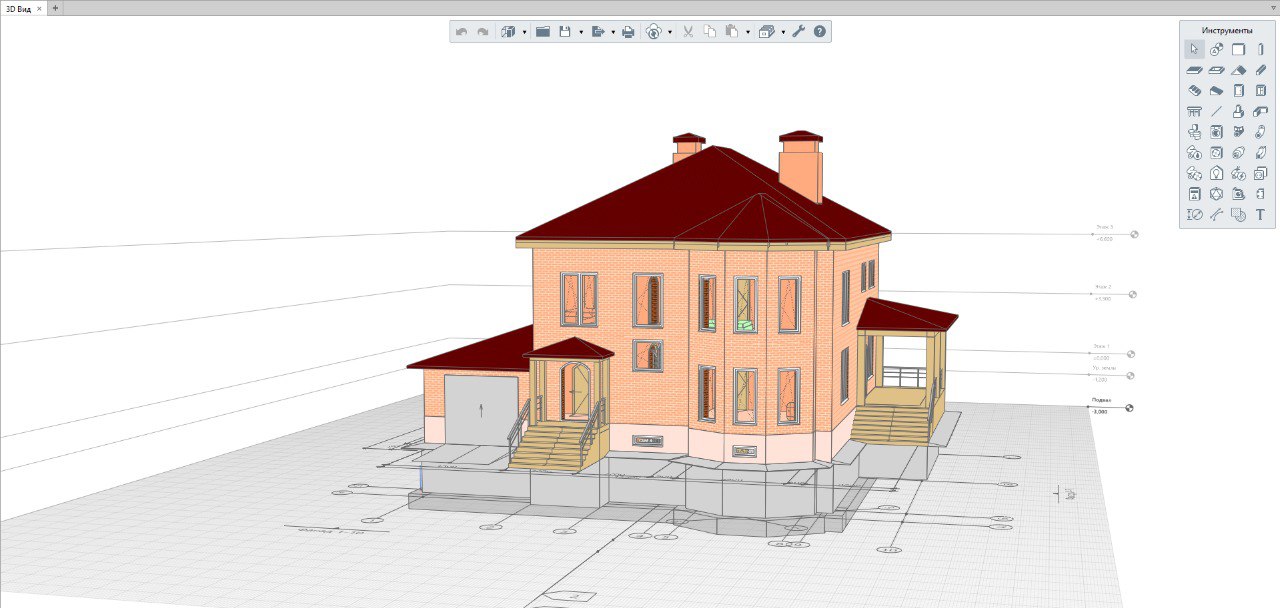Click the copy icon in toolbar
The height and width of the screenshot is (608, 1280).
pos(710,32)
